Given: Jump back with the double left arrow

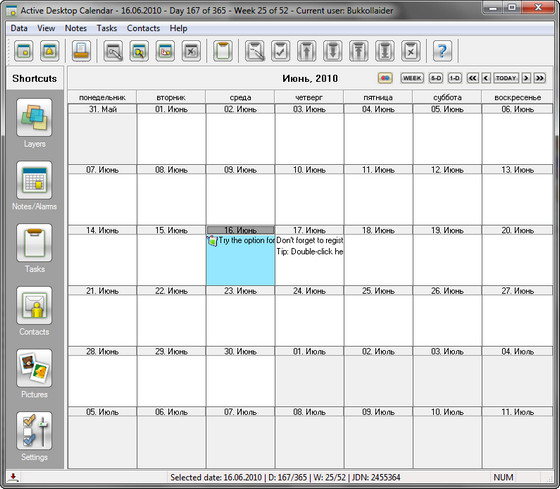Looking at the screenshot, I should point(472,78).
